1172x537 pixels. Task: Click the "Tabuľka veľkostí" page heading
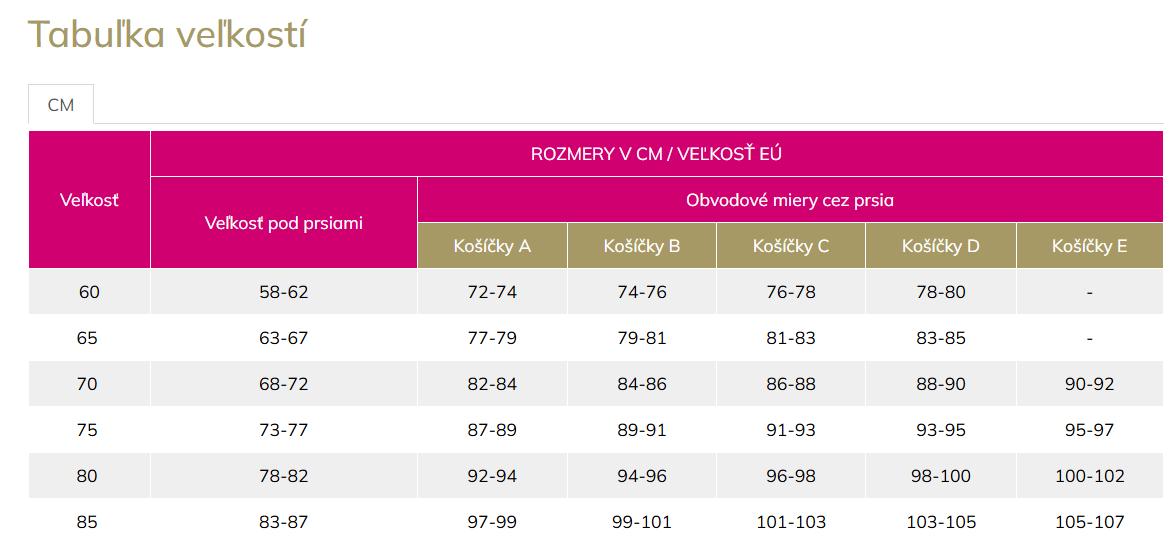pos(166,34)
